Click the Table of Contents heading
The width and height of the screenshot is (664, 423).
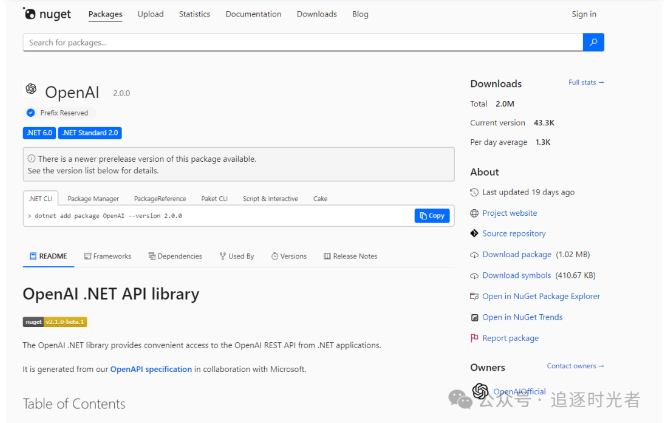pos(74,404)
